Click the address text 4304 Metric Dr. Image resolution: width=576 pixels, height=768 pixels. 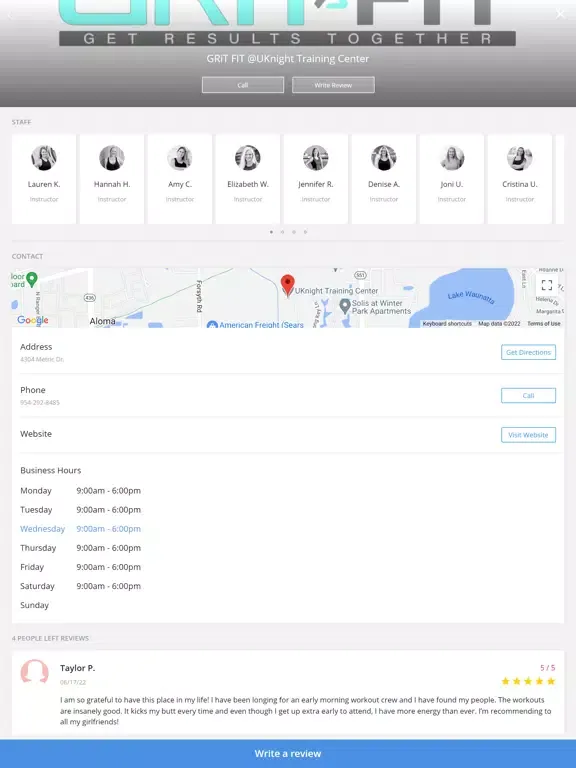pos(42,360)
